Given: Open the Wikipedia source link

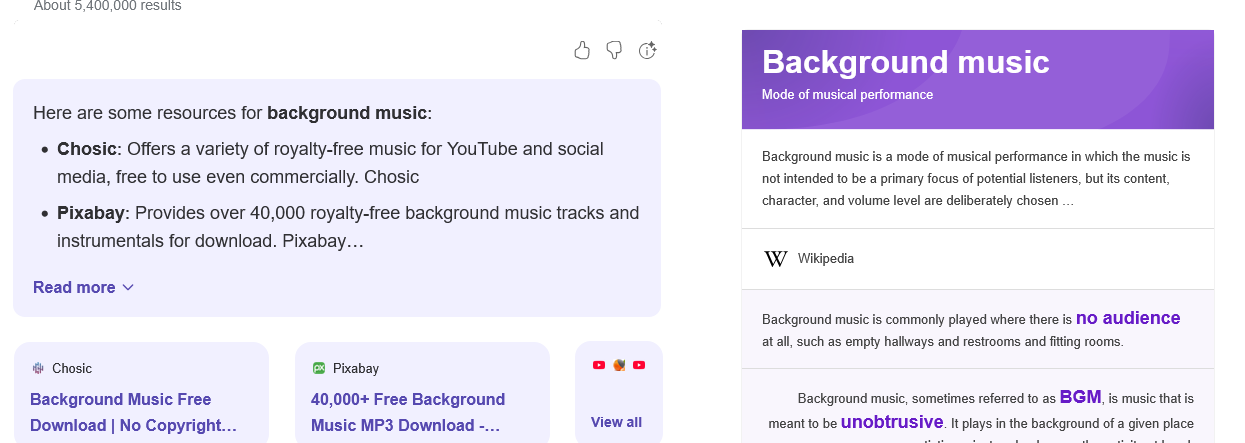Looking at the screenshot, I should coord(825,259).
